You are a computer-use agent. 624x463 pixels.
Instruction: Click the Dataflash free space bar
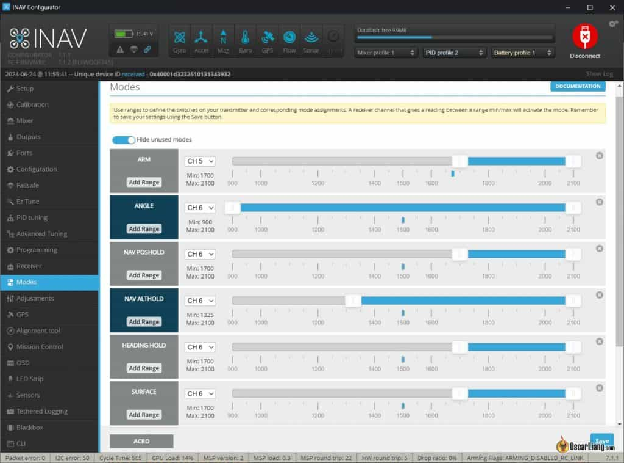pyautogui.click(x=454, y=37)
